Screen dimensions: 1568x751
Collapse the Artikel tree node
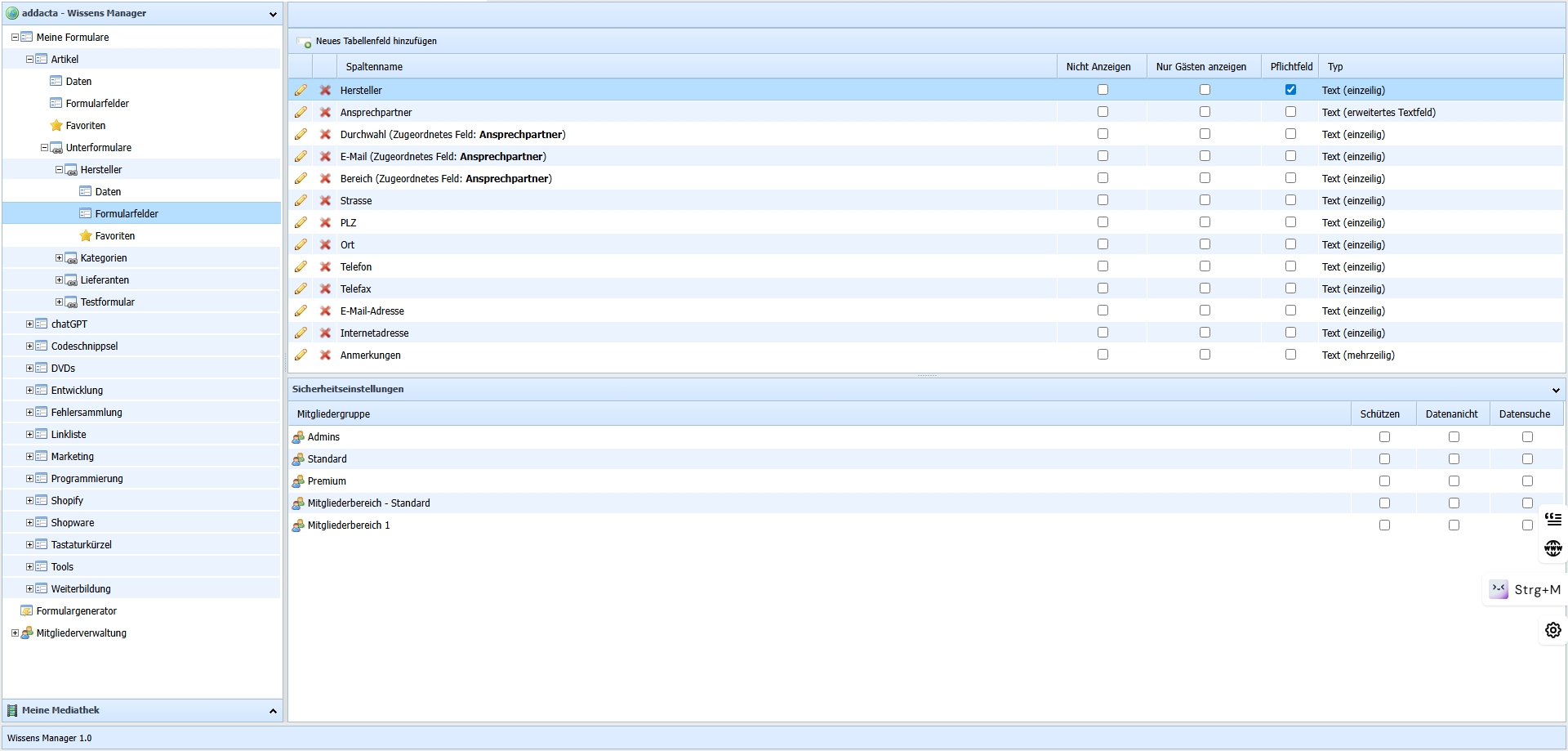point(29,60)
